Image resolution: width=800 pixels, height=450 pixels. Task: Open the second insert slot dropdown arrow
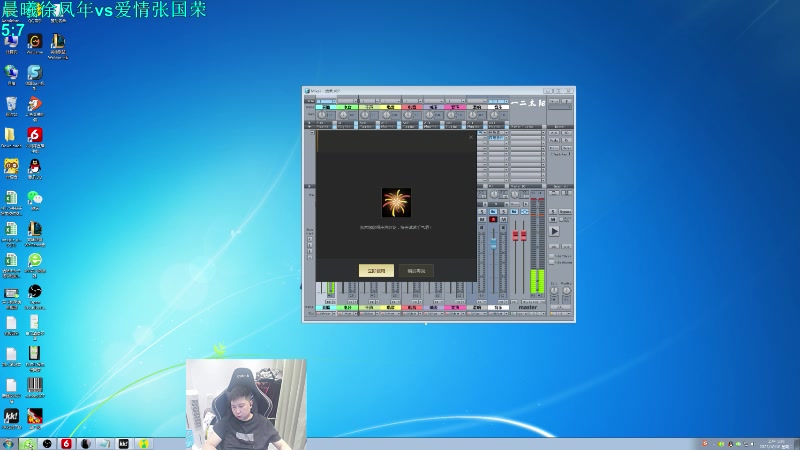(x=506, y=138)
